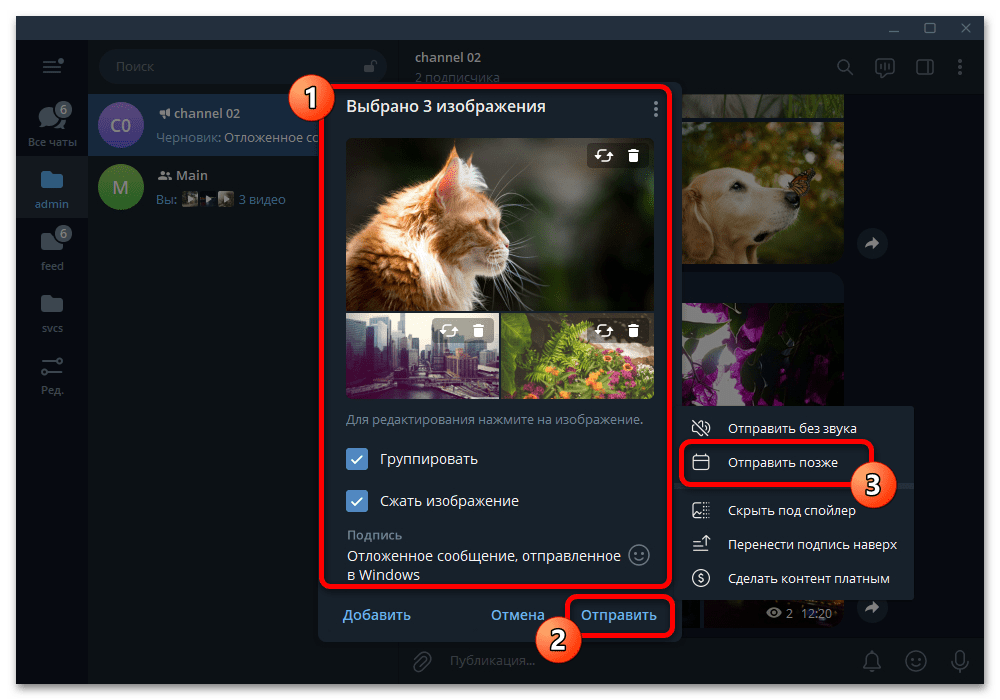Click the 'Отмена' button
The width and height of the screenshot is (1000, 700).
pos(518,615)
